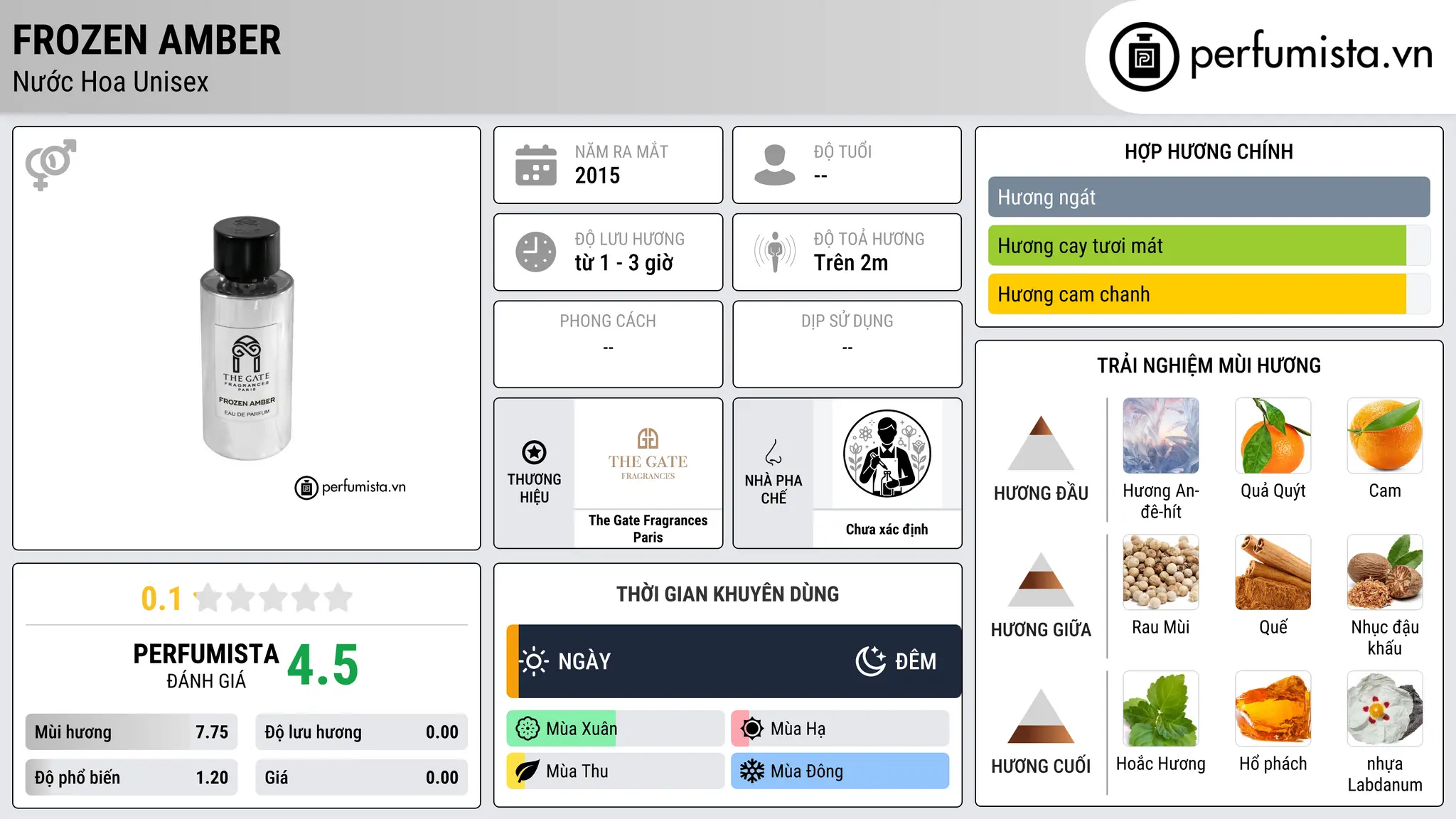1456x819 pixels.
Task: Open The Gate Fragrances brand logo
Action: point(648,454)
